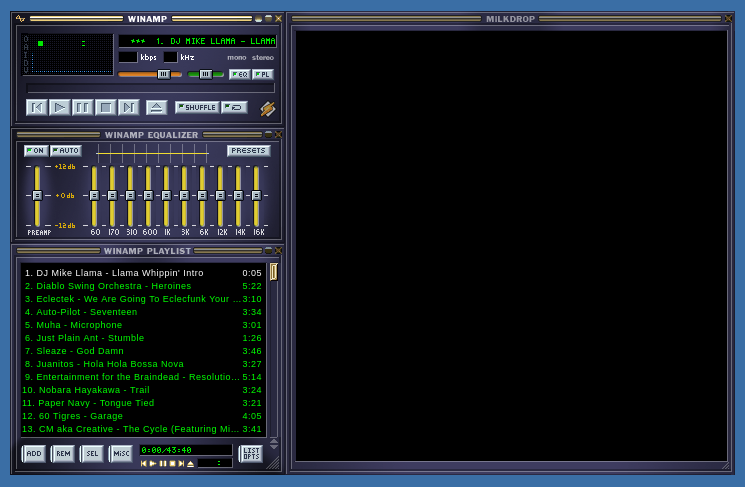Viewport: 745px width, 487px height.
Task: Open the LIST OPTS menu
Action: 251,454
